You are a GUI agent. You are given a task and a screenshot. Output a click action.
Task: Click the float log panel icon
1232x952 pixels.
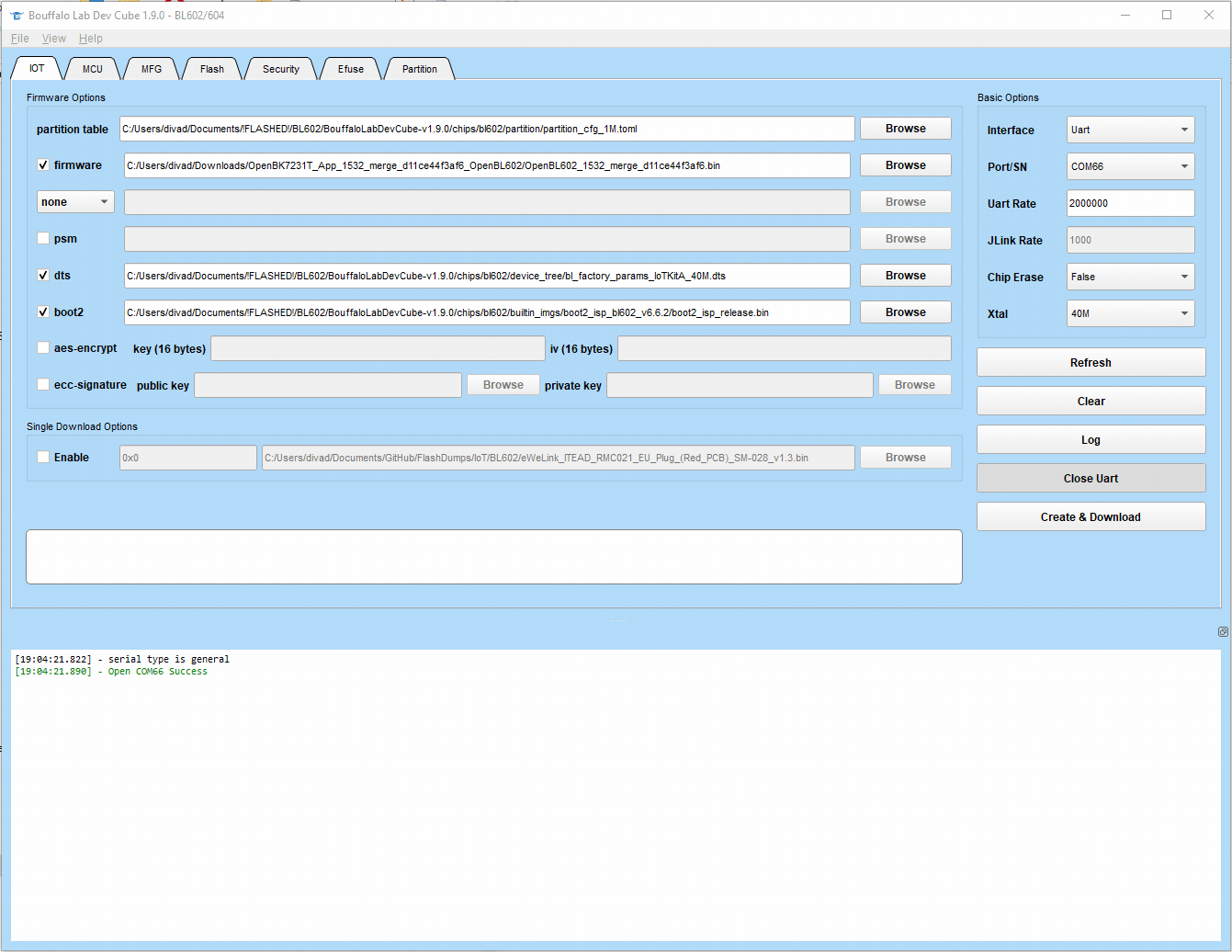click(x=1223, y=631)
